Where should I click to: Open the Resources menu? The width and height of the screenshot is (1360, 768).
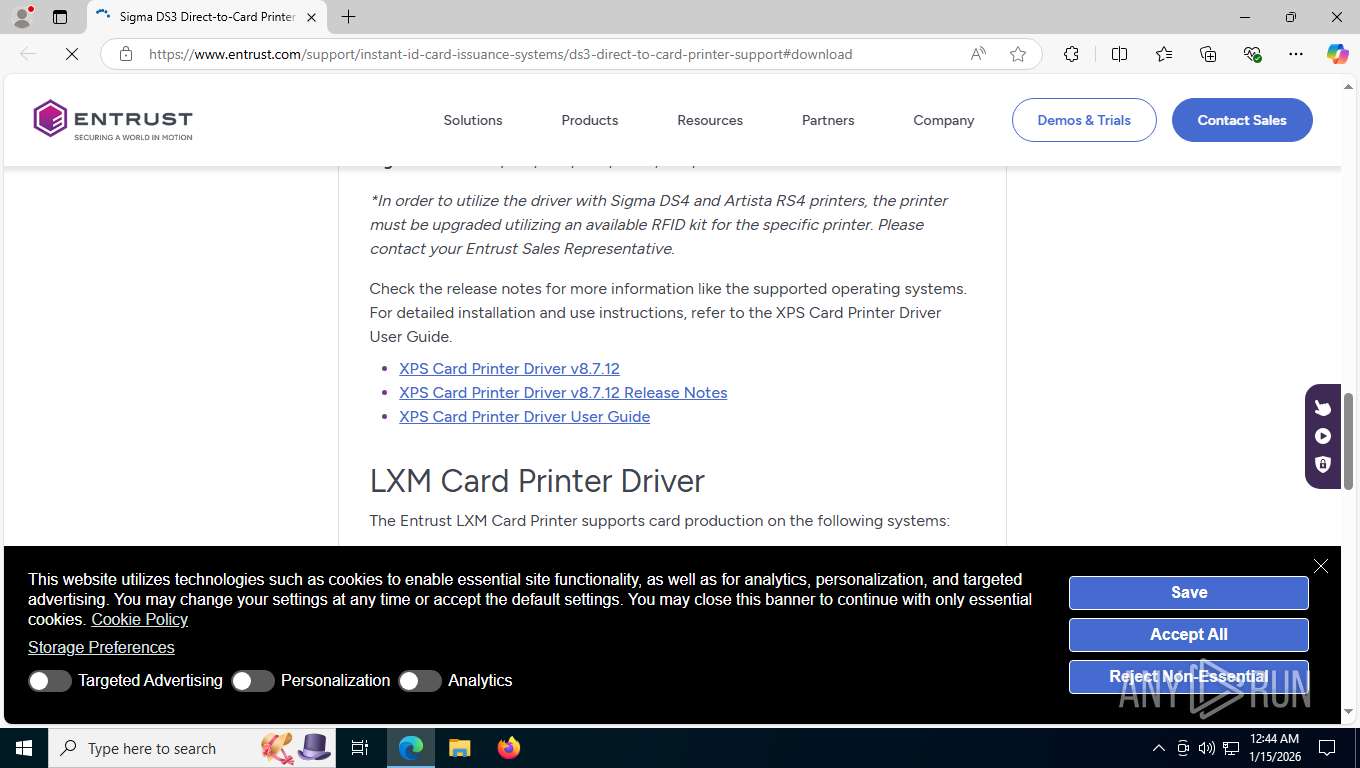click(710, 120)
